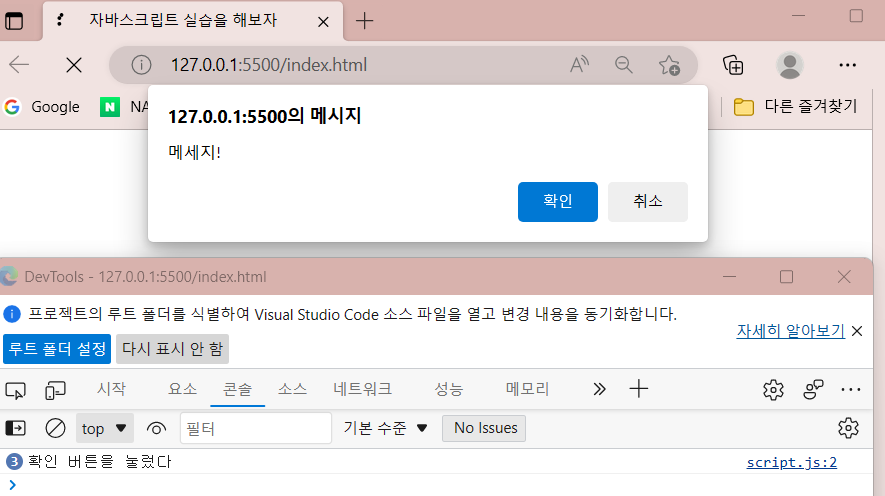This screenshot has width=885, height=496.
Task: Open the 메모리 tab
Action: [x=527, y=389]
